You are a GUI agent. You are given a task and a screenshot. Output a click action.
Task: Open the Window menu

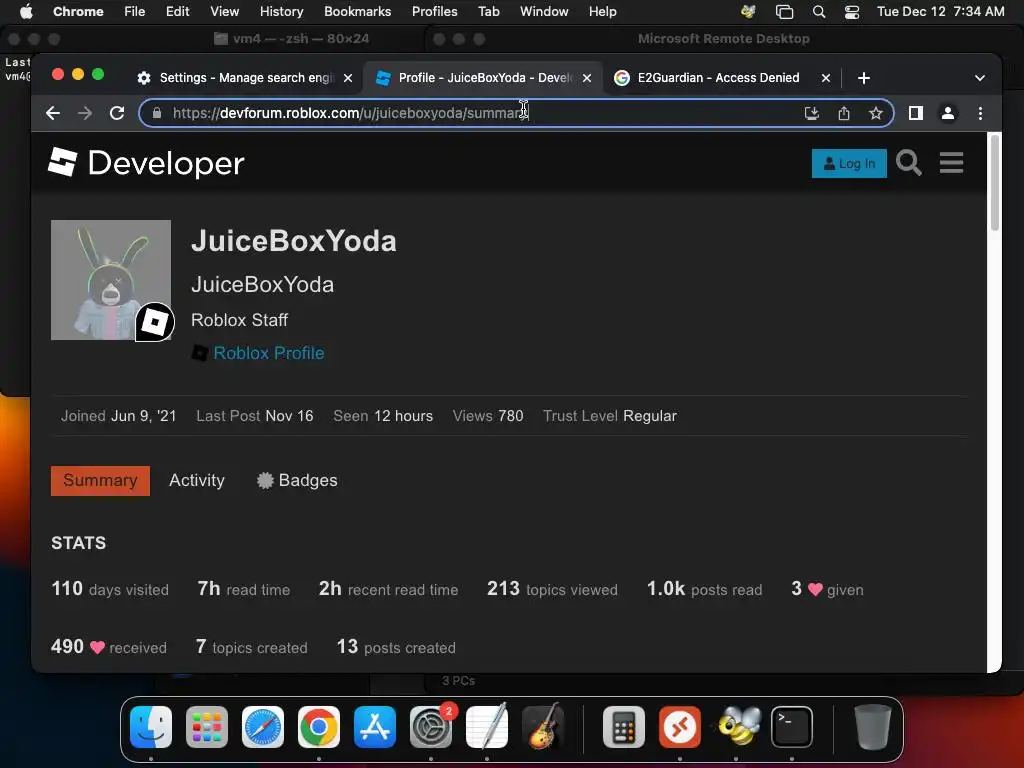point(544,11)
